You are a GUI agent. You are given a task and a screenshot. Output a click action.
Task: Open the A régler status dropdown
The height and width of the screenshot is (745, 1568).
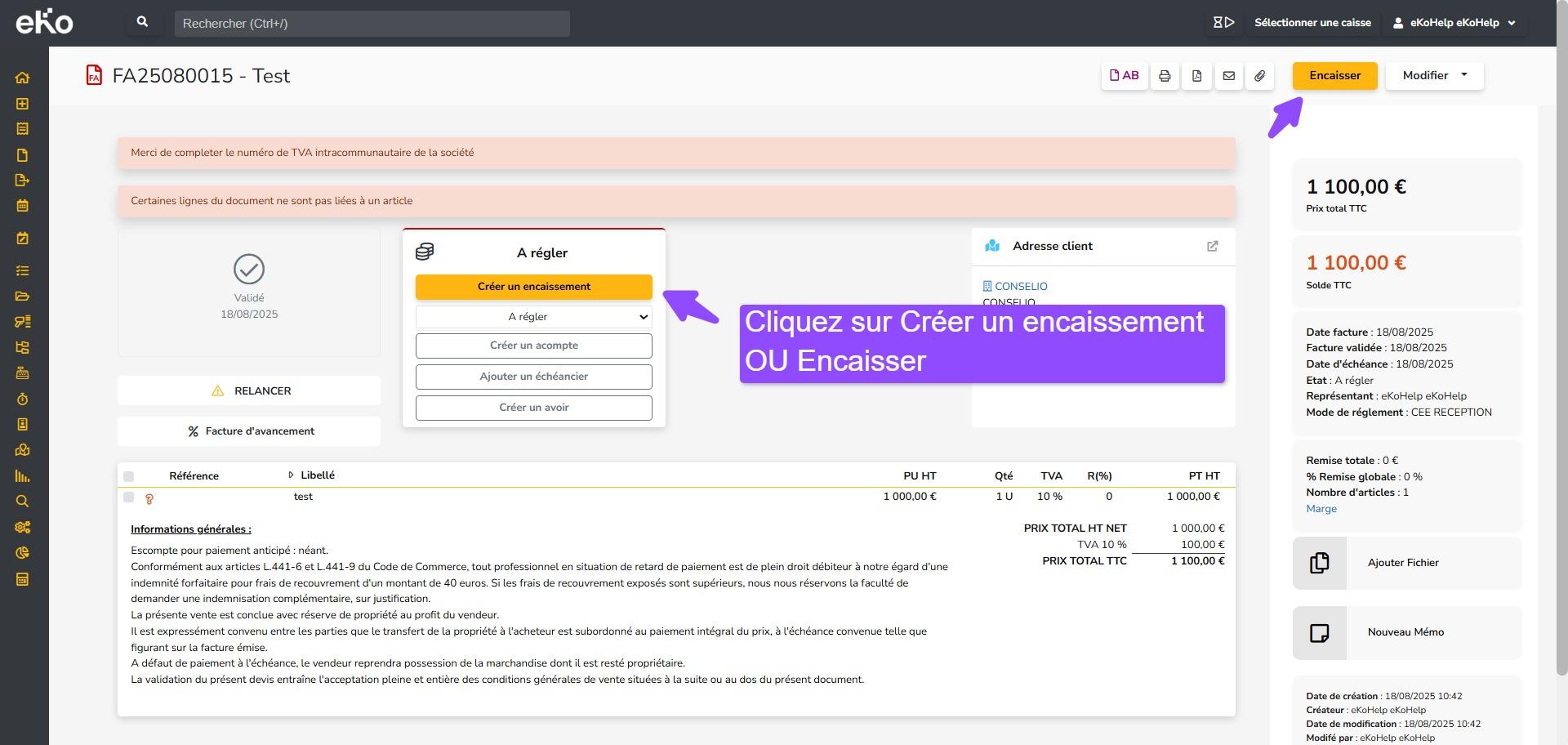coord(533,317)
